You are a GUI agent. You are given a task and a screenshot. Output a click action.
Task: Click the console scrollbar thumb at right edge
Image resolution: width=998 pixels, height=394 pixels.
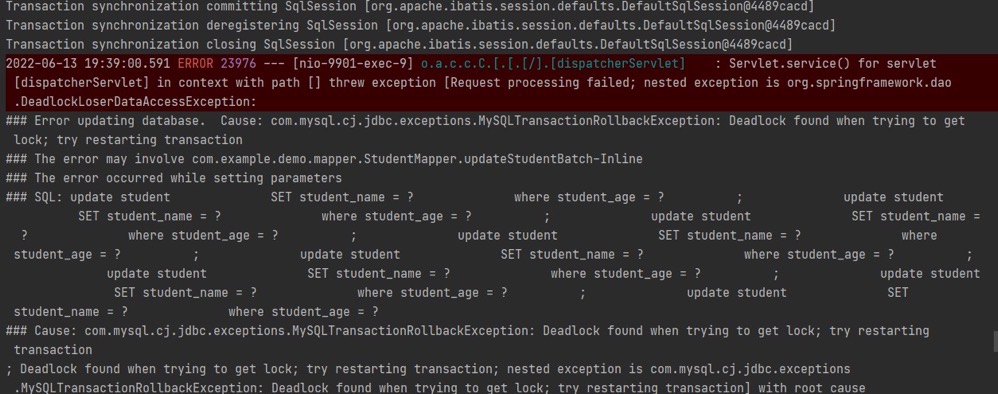click(x=995, y=341)
